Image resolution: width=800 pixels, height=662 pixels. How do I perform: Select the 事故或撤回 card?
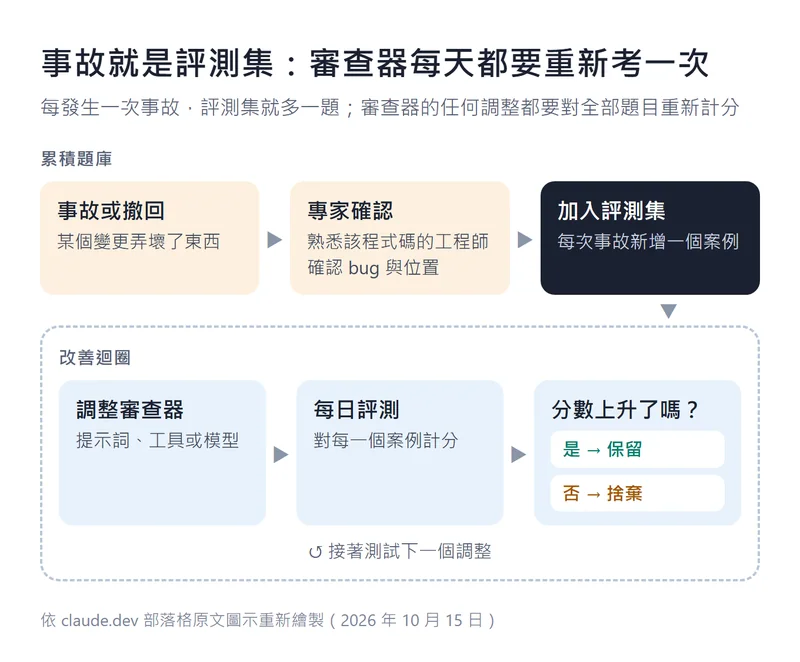tap(149, 238)
